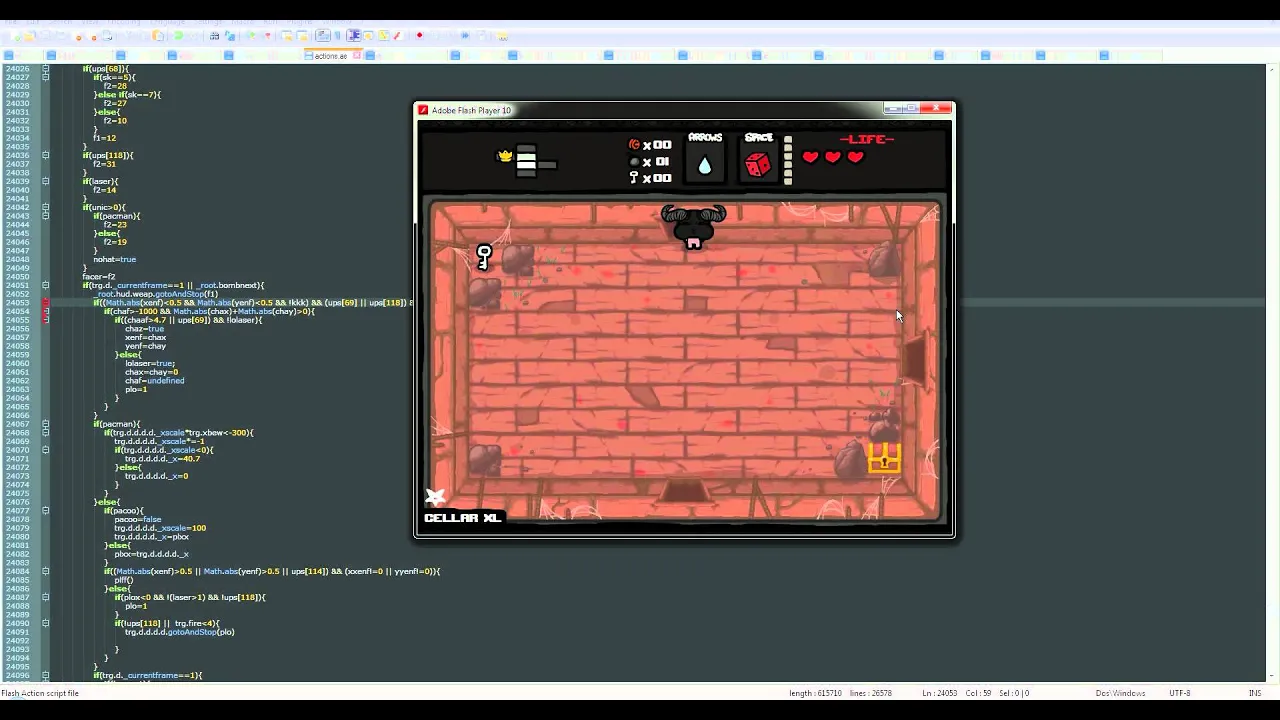Collapse the fold at line 24042

[x=45, y=207]
